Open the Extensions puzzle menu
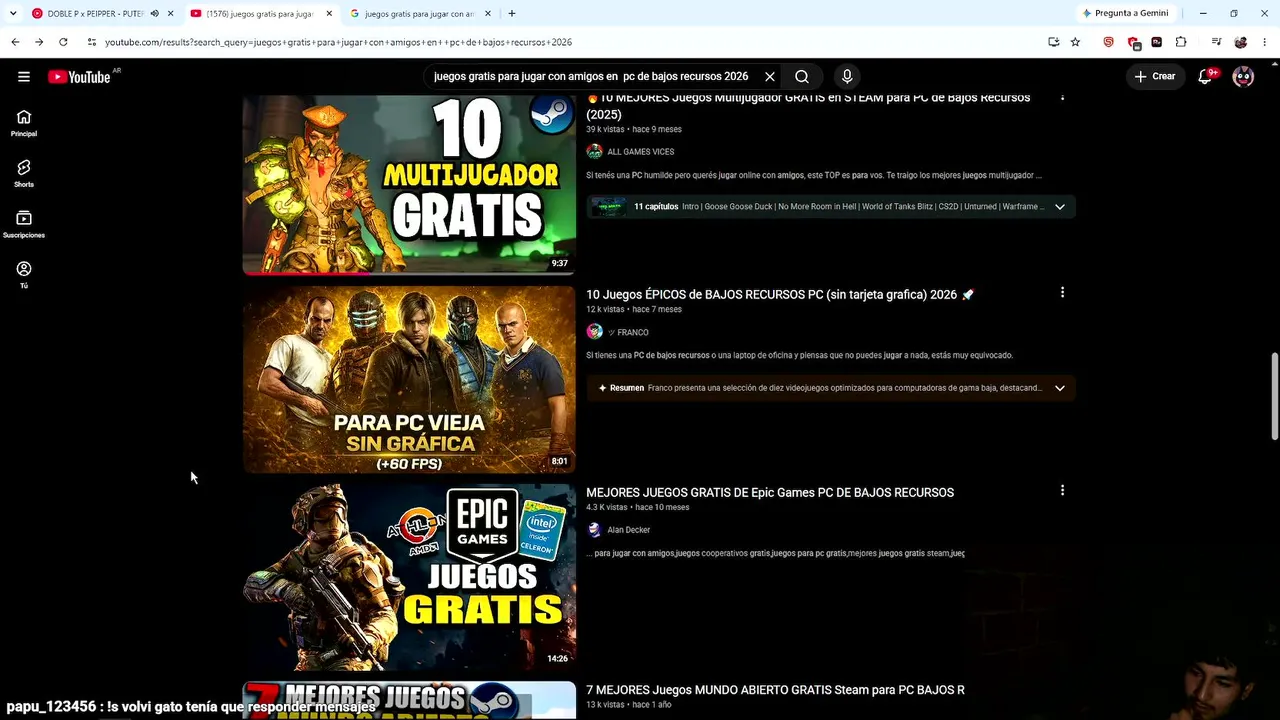The width and height of the screenshot is (1280, 720). pyautogui.click(x=1181, y=42)
